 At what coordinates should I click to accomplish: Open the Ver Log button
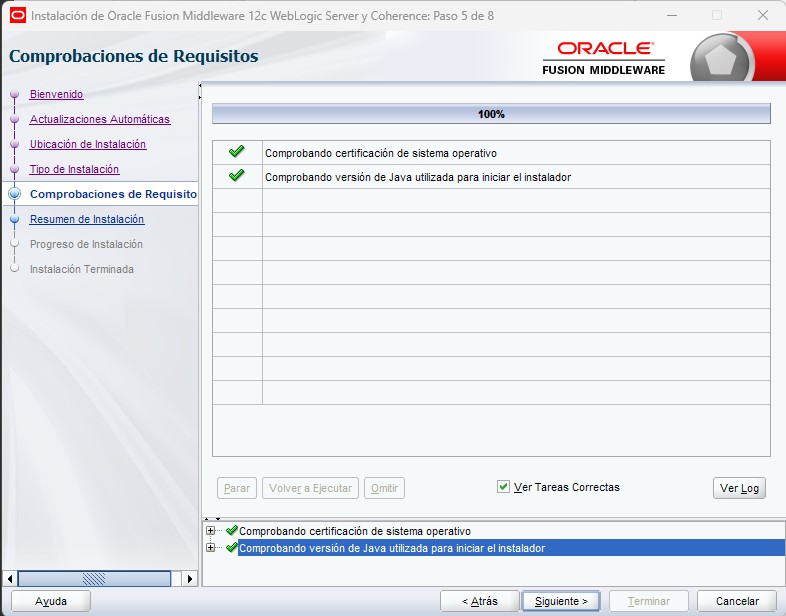(x=739, y=488)
